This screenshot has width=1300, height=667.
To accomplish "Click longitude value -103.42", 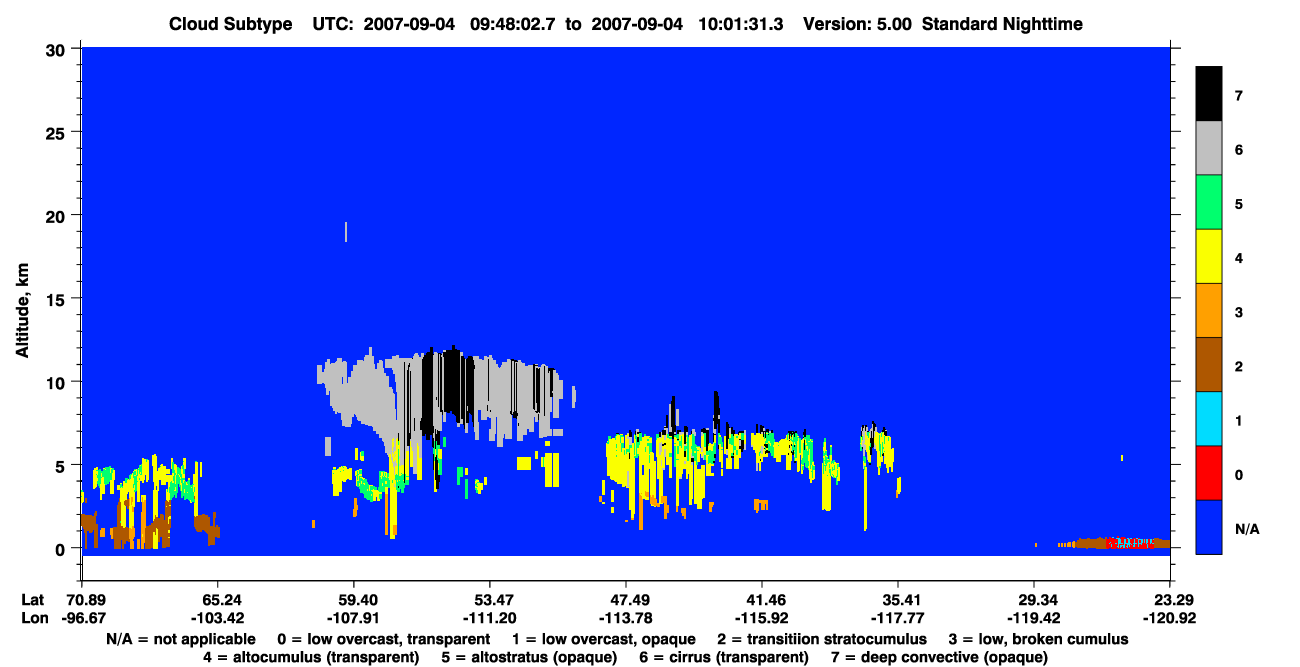I will (x=217, y=617).
